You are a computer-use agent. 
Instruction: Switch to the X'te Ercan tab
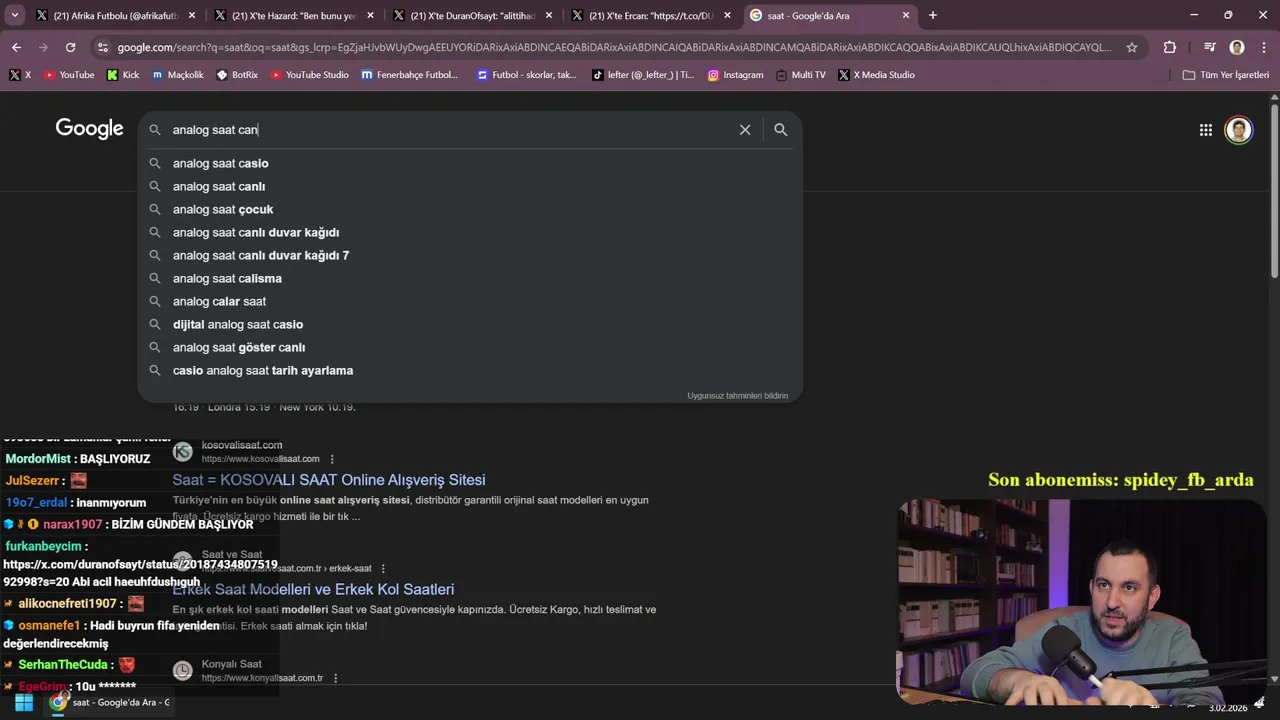tap(649, 16)
